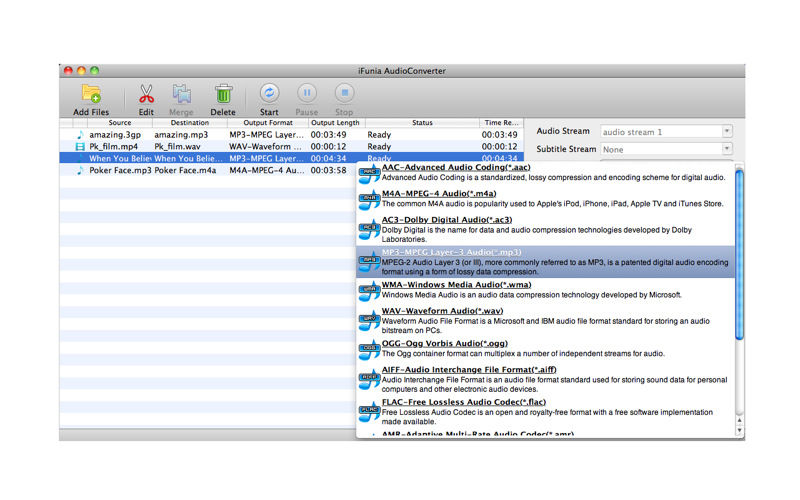Select the amazing.3gp source file
This screenshot has width=800, height=500.
[x=115, y=135]
